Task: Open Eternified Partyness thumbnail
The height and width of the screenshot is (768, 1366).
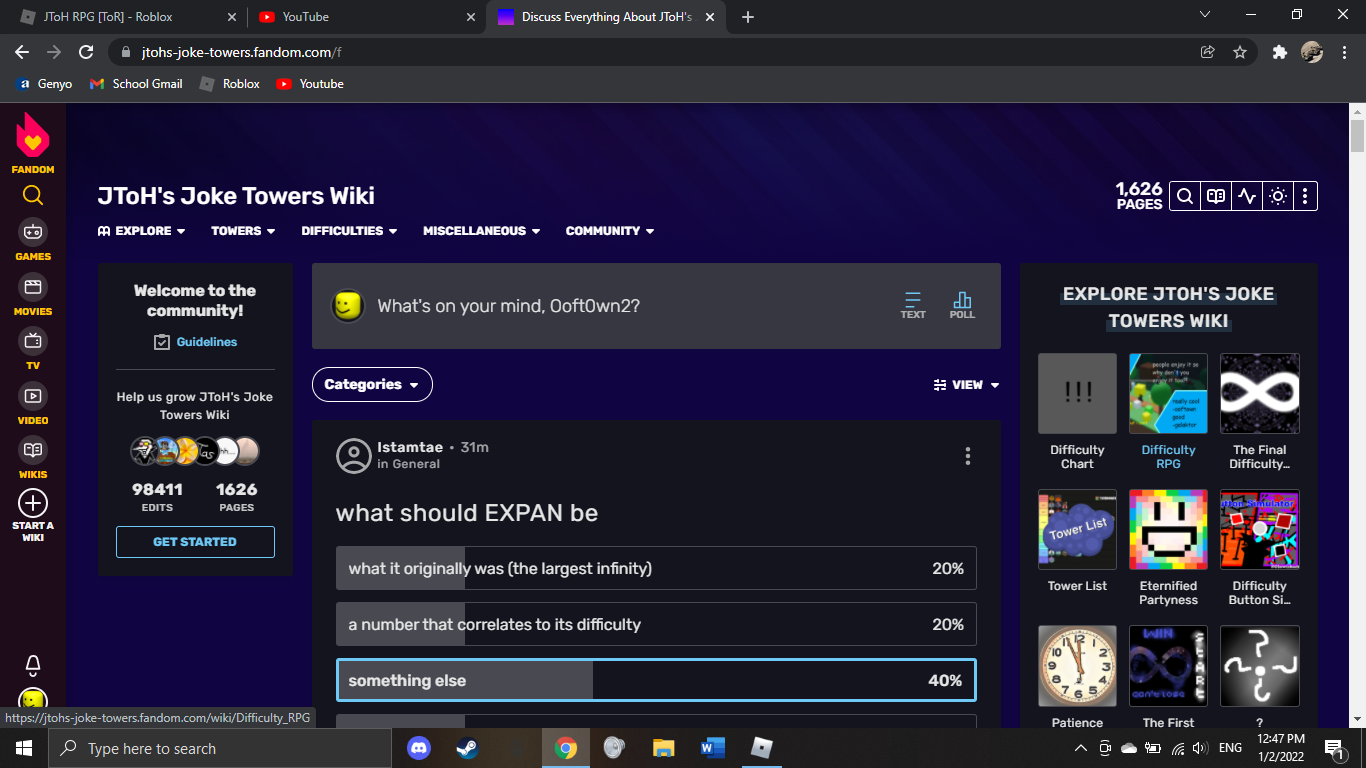Action: click(x=1168, y=530)
